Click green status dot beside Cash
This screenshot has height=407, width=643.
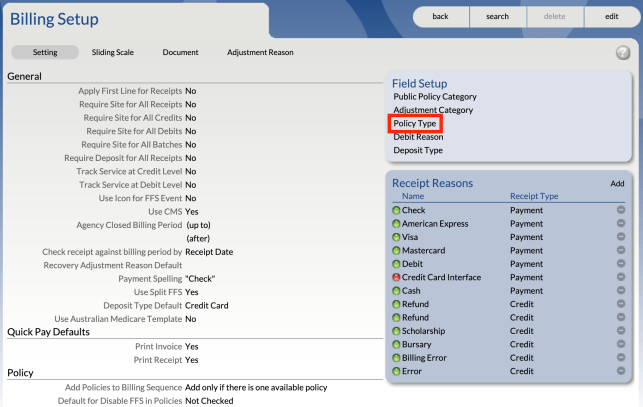396,291
